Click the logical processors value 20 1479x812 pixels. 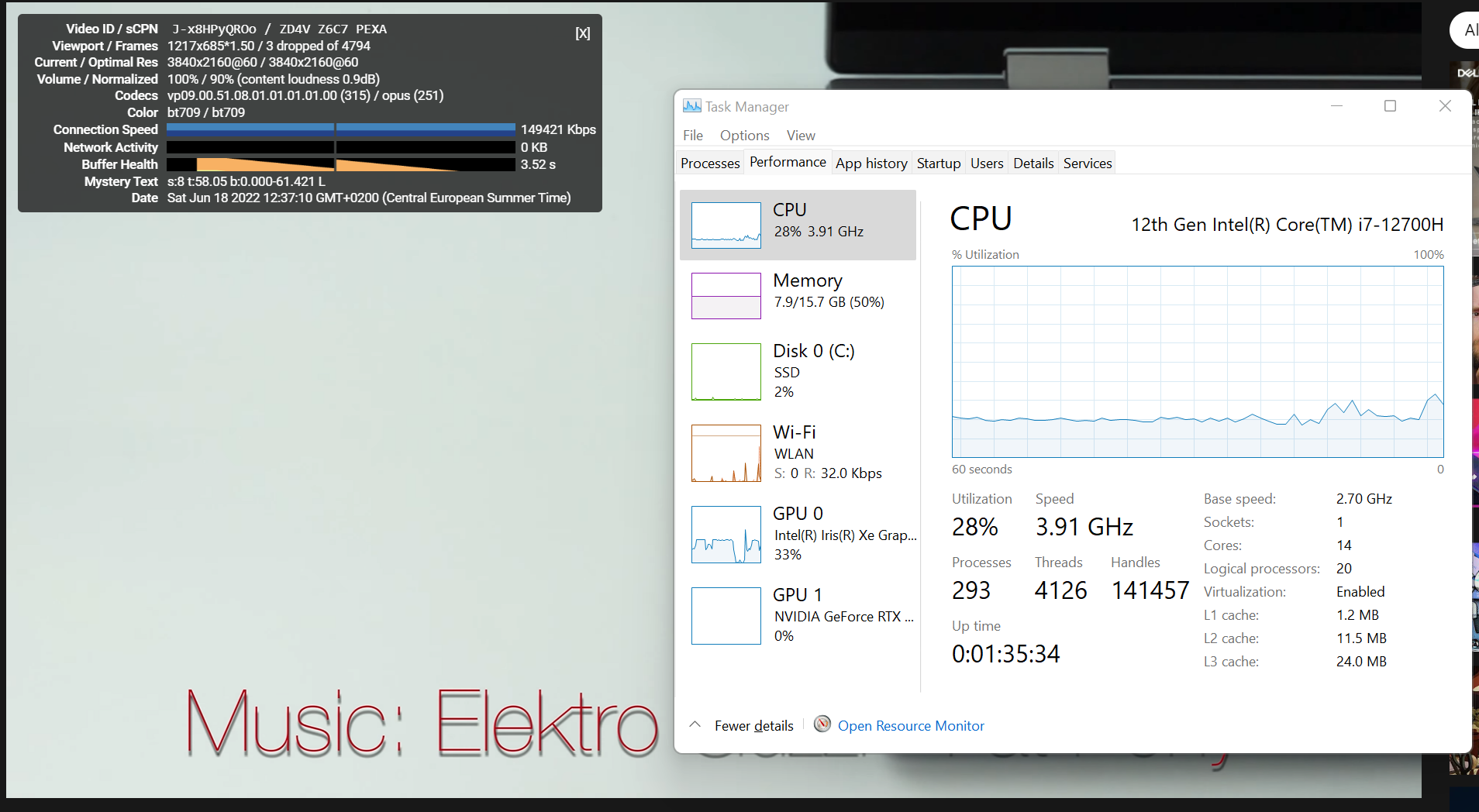click(x=1344, y=569)
